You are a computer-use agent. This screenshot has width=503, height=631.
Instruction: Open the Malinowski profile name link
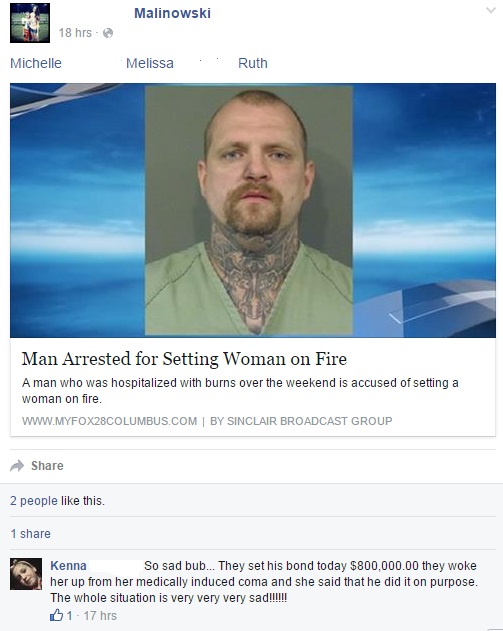click(172, 13)
